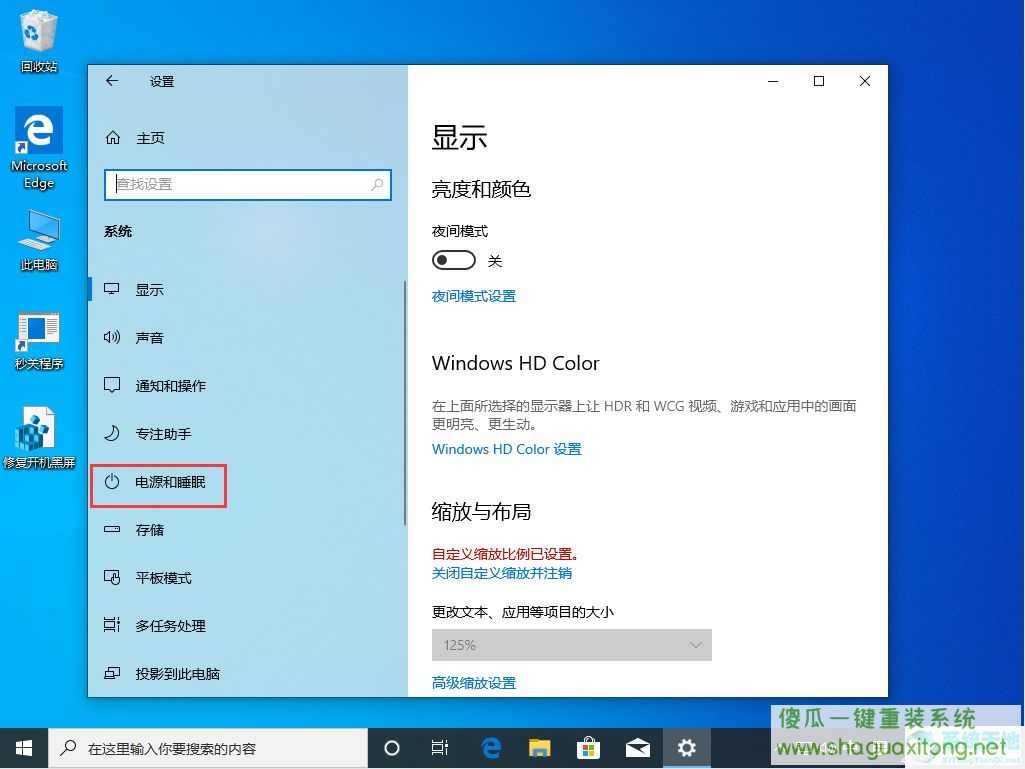The width and height of the screenshot is (1025, 769).
Task: Click the 查找设置 search field
Action: (x=248, y=184)
